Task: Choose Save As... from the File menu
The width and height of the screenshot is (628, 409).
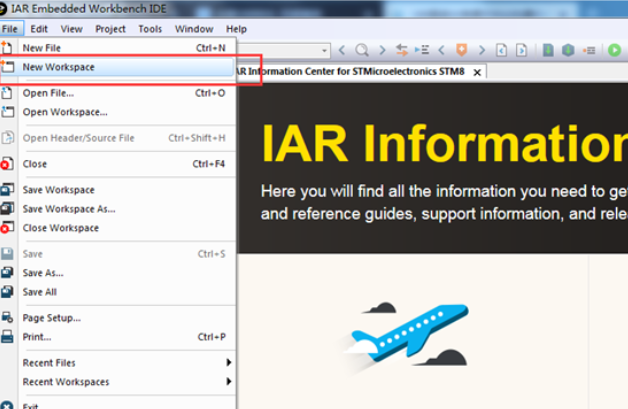Action: coord(117,273)
